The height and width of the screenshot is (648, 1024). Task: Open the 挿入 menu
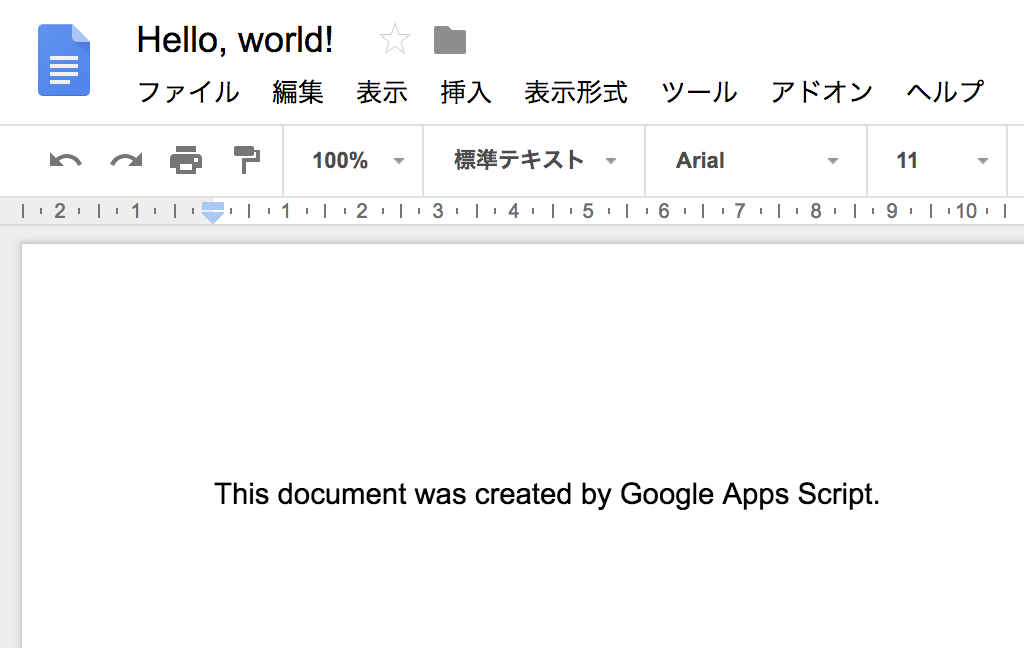point(466,93)
